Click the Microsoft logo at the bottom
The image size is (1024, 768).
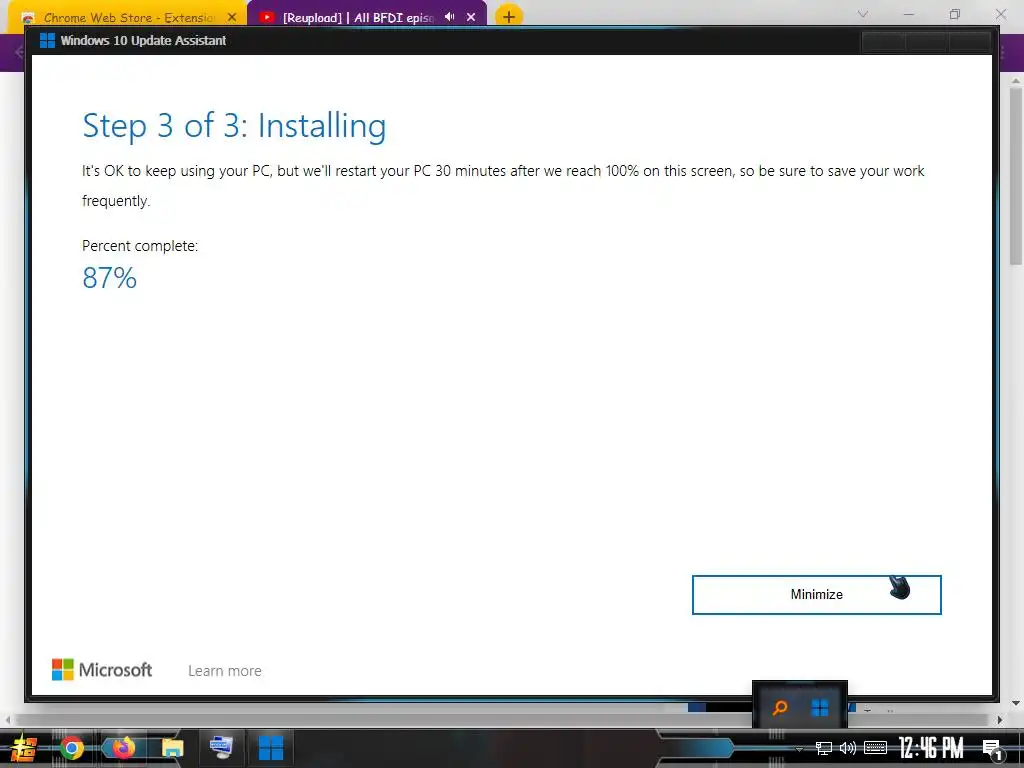(102, 669)
